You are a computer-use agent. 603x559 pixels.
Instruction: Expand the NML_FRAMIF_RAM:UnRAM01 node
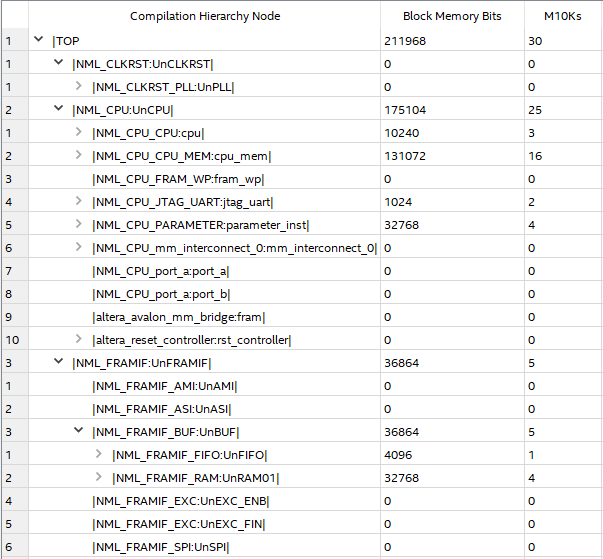click(98, 477)
